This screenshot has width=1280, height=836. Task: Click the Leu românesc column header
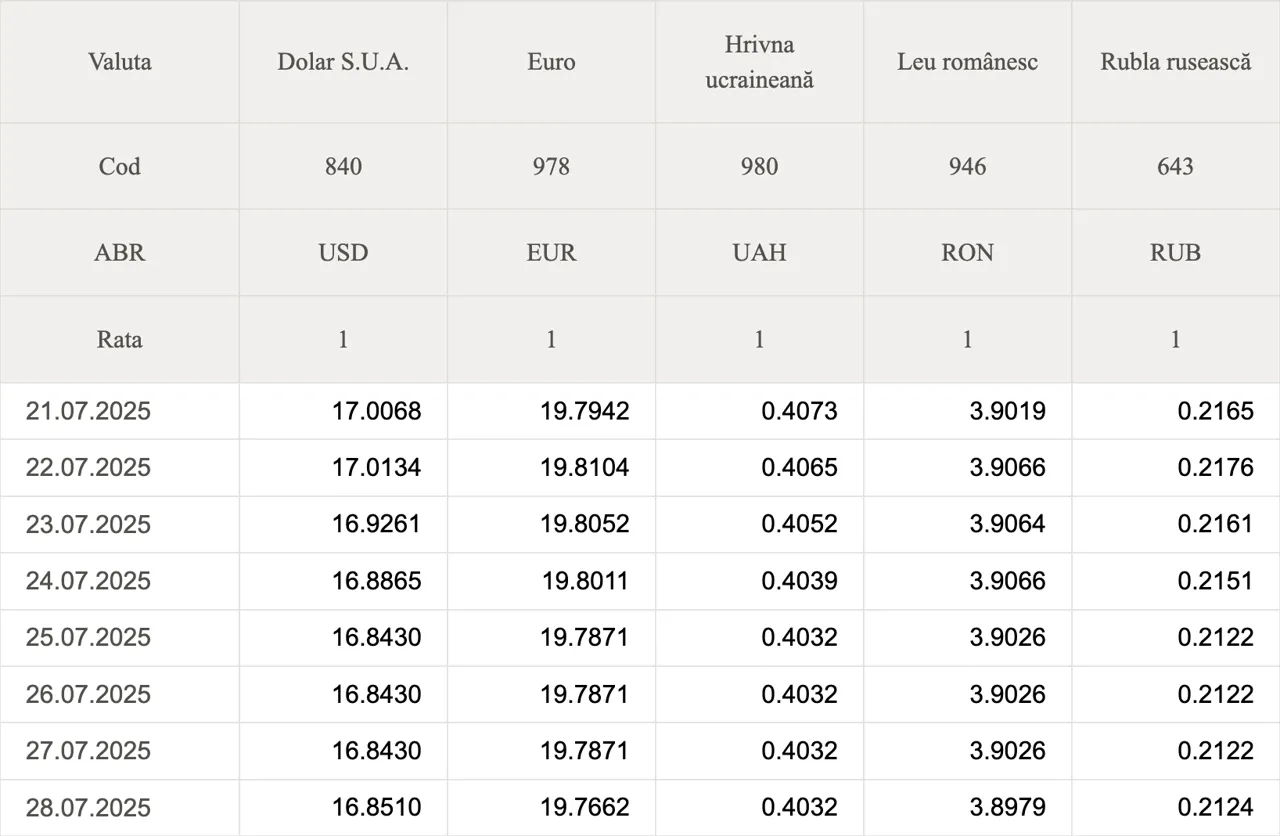click(967, 62)
